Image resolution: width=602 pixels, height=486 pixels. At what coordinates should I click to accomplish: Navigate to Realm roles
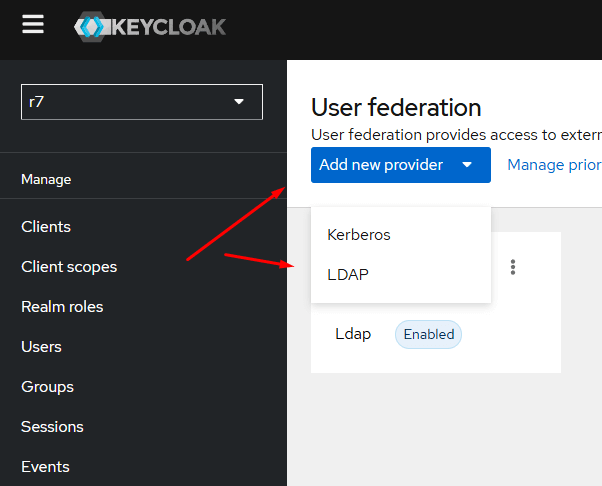tap(62, 307)
